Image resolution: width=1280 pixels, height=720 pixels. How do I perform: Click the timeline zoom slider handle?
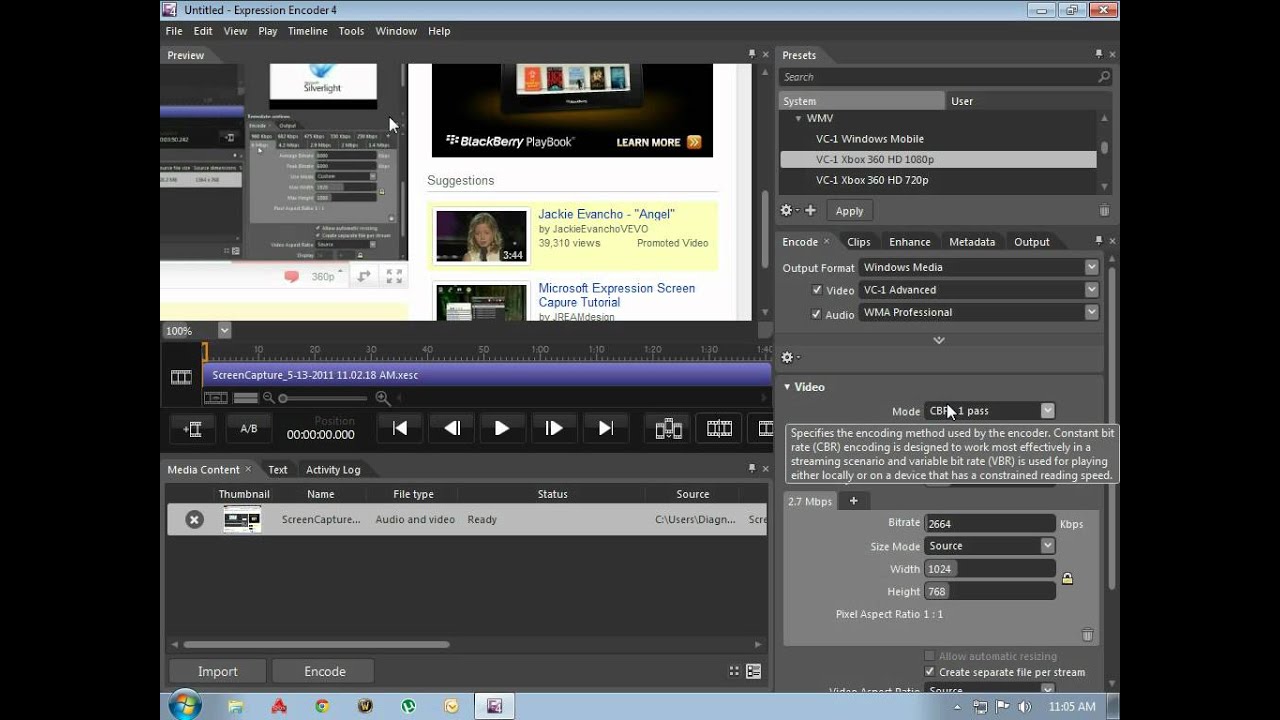pos(284,398)
